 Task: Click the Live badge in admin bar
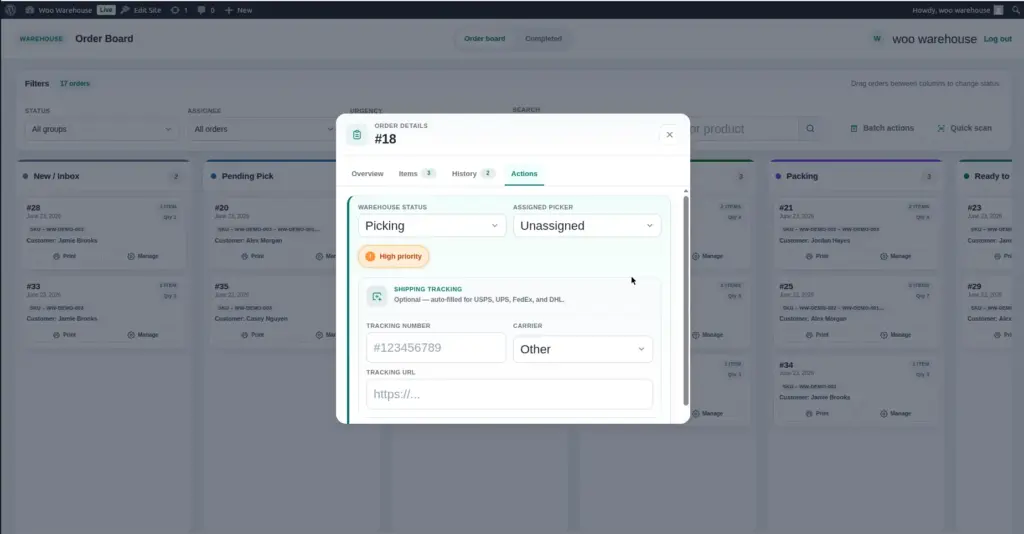pyautogui.click(x=106, y=10)
